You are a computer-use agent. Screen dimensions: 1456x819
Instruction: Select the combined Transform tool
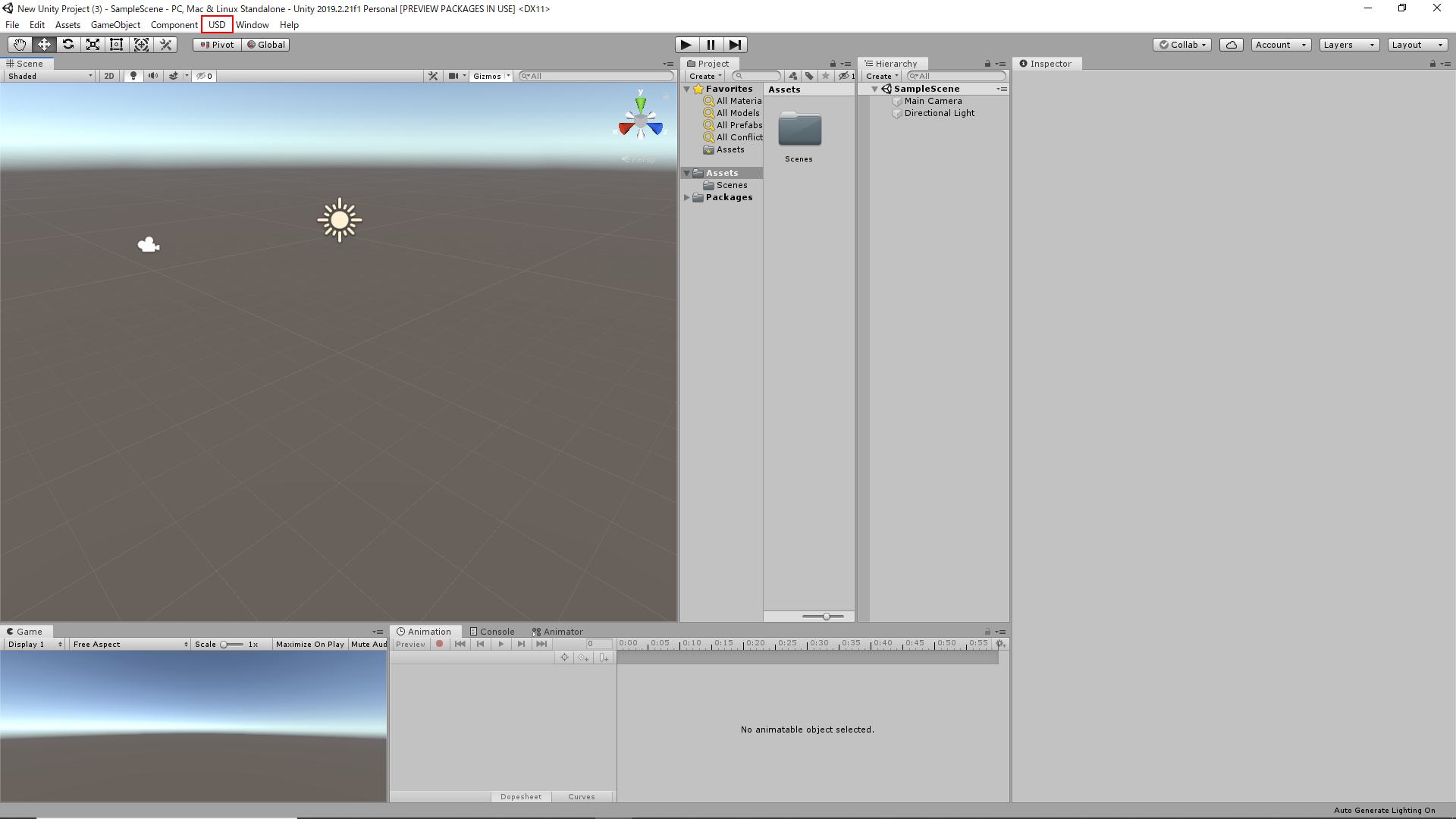[x=141, y=45]
